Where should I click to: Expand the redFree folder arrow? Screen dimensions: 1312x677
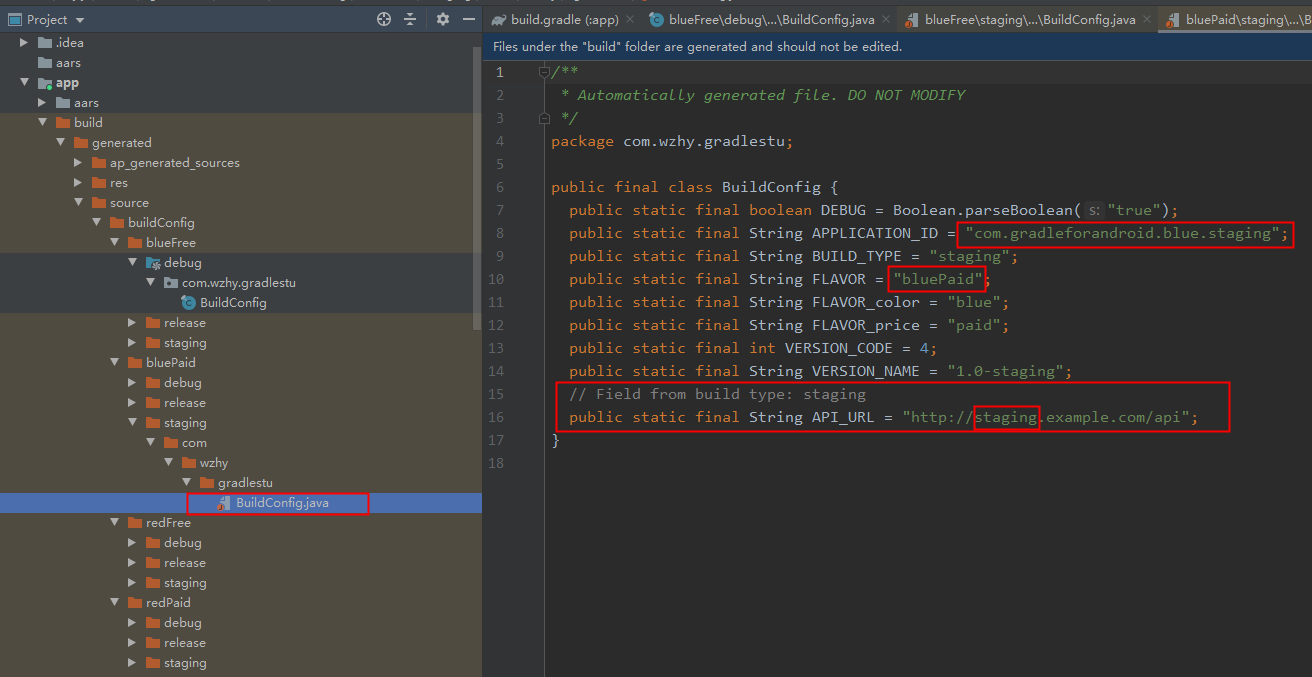pyautogui.click(x=115, y=522)
